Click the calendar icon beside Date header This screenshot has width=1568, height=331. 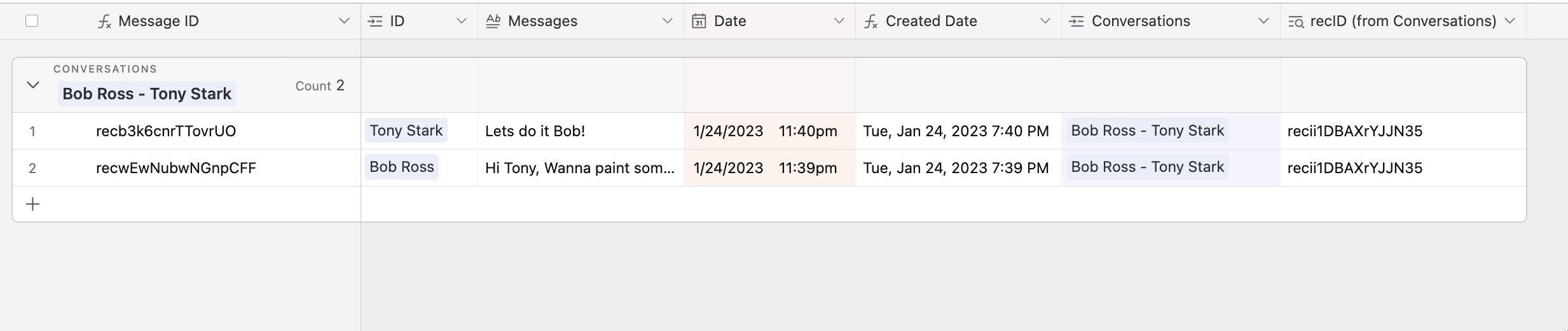(x=699, y=22)
